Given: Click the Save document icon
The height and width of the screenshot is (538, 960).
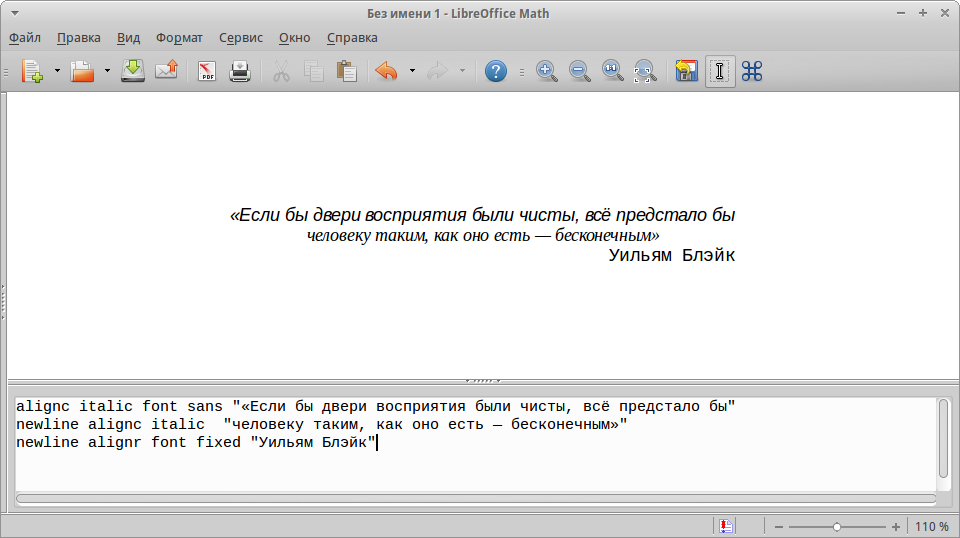Looking at the screenshot, I should pos(133,71).
